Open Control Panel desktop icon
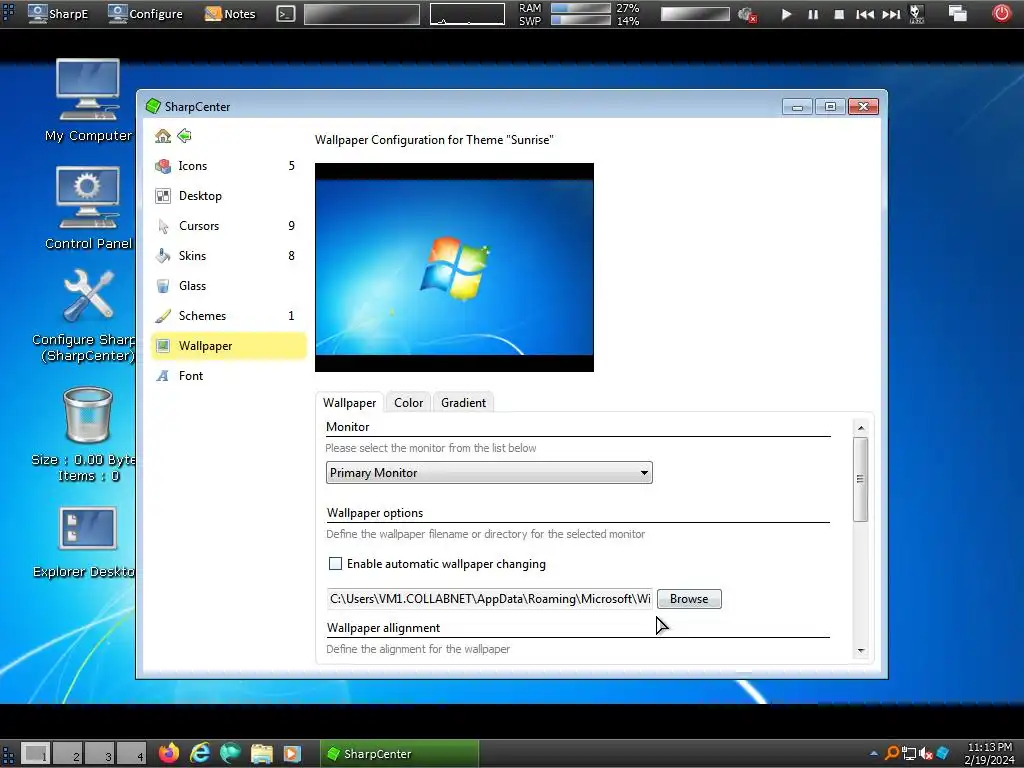 tap(88, 208)
